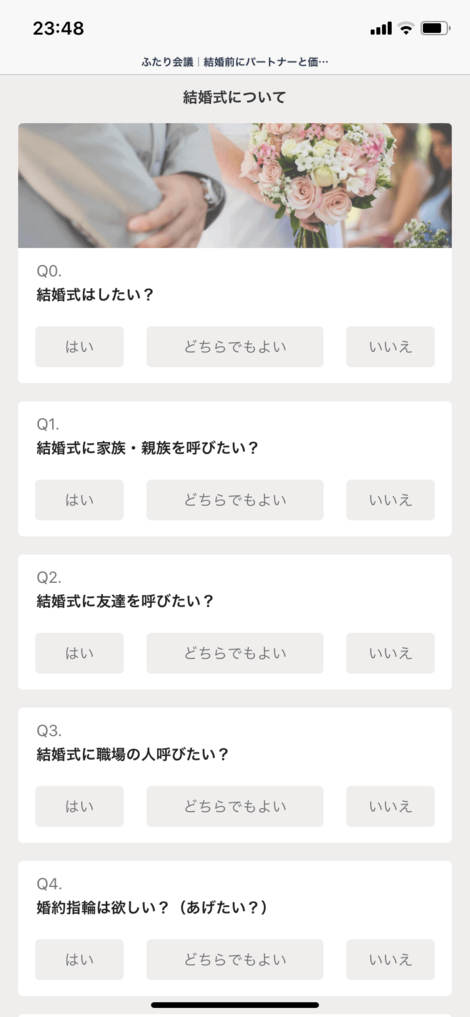470x1017 pixels.
Task: Select いいえ for Q4 婚約指輪は欲しい
Action: 390,960
